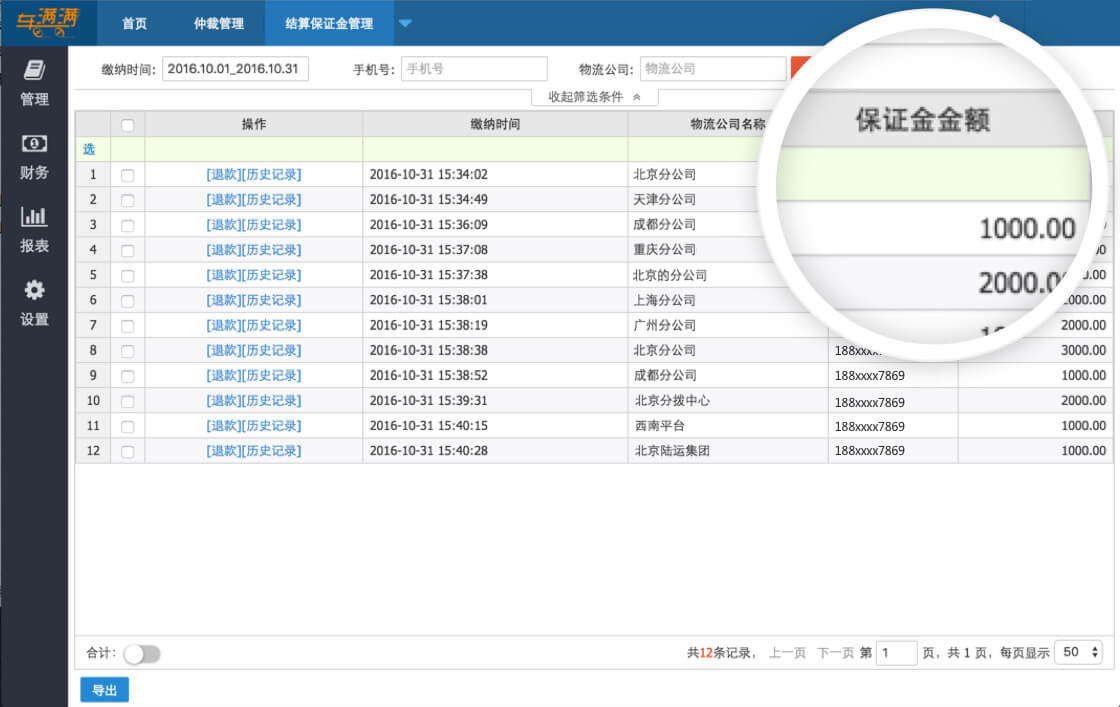Switch to the 首页 tab
This screenshot has width=1120, height=707.
point(134,23)
